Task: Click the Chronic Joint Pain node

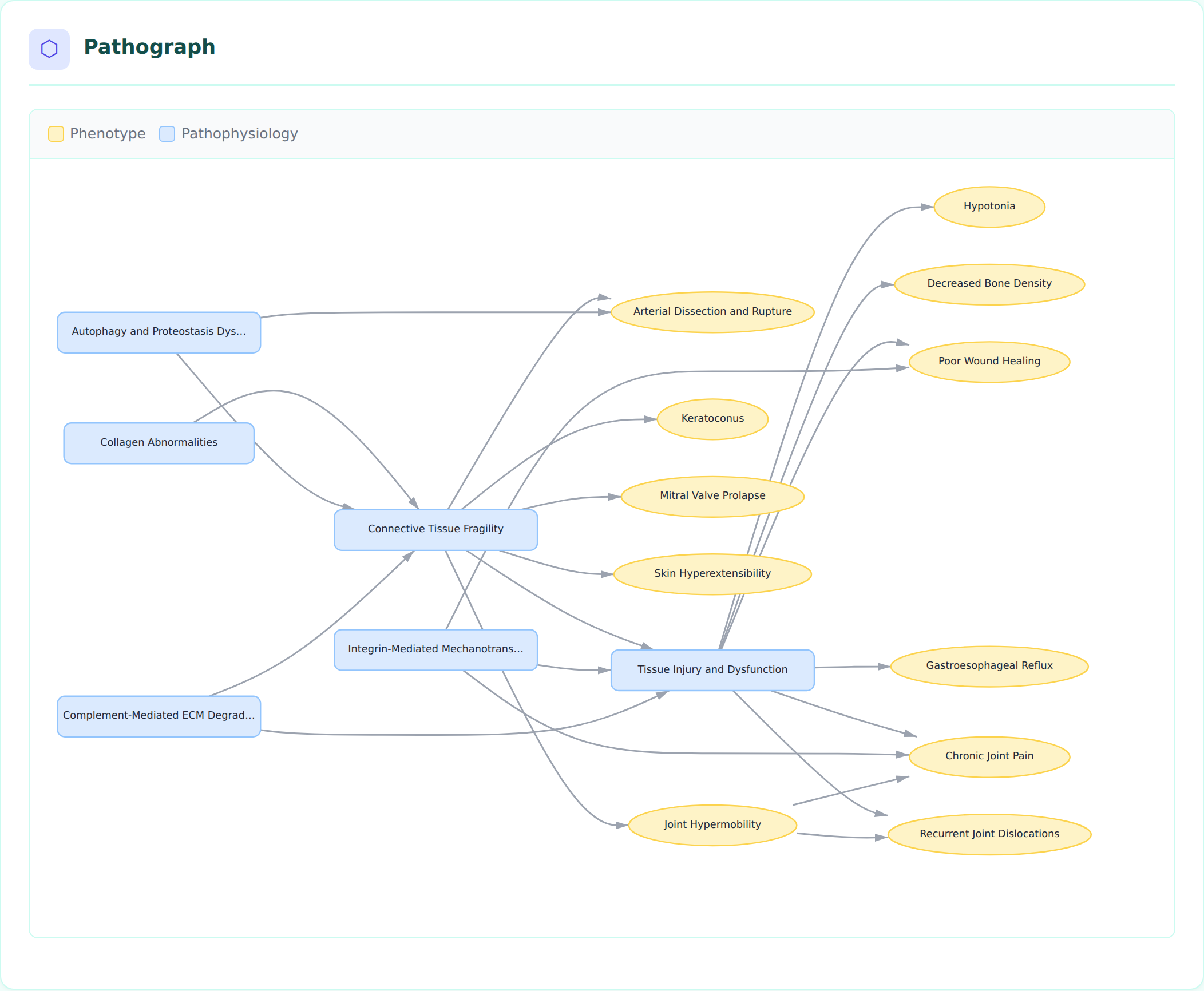Action: point(989,756)
